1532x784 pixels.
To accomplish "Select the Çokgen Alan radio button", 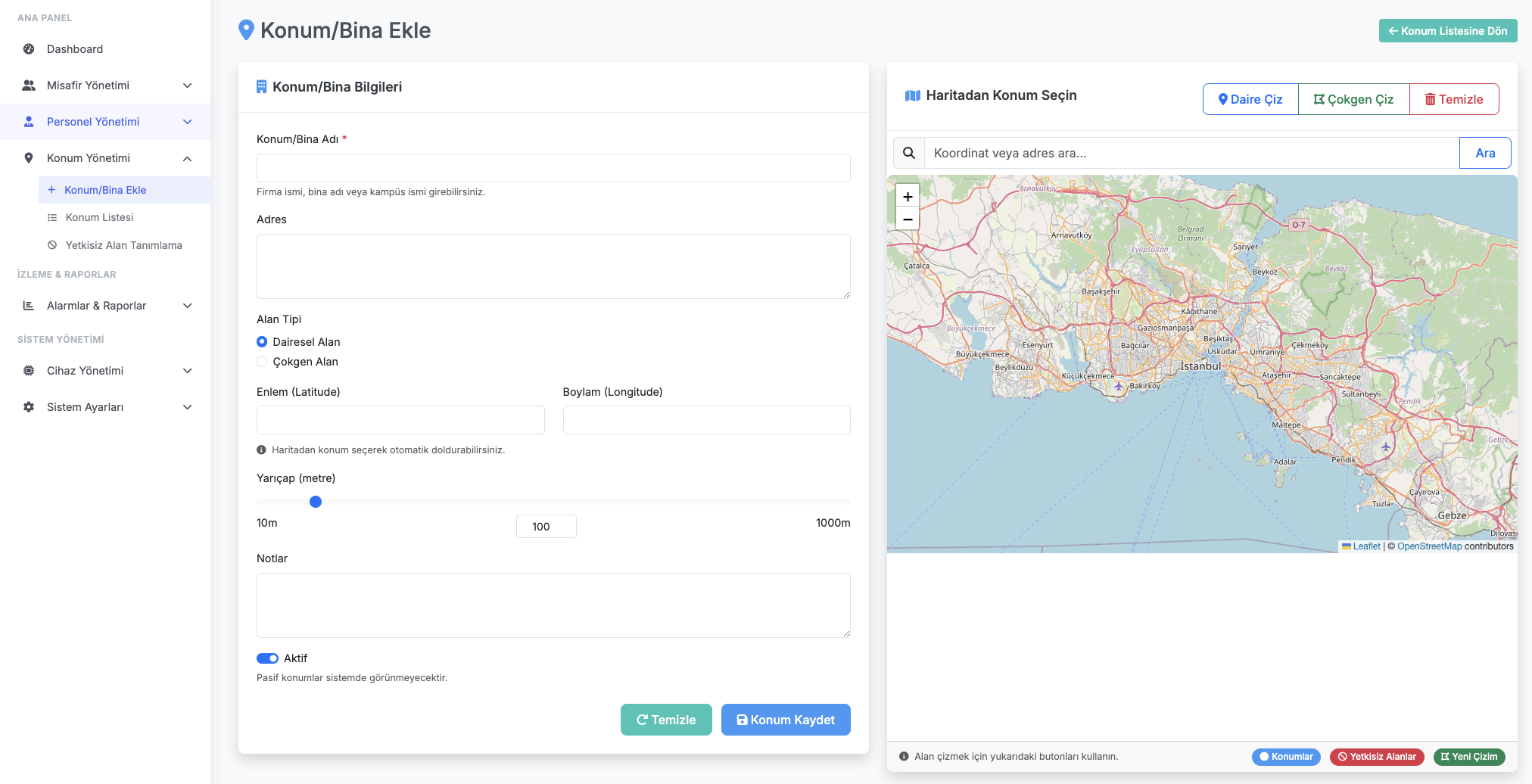I will (262, 362).
